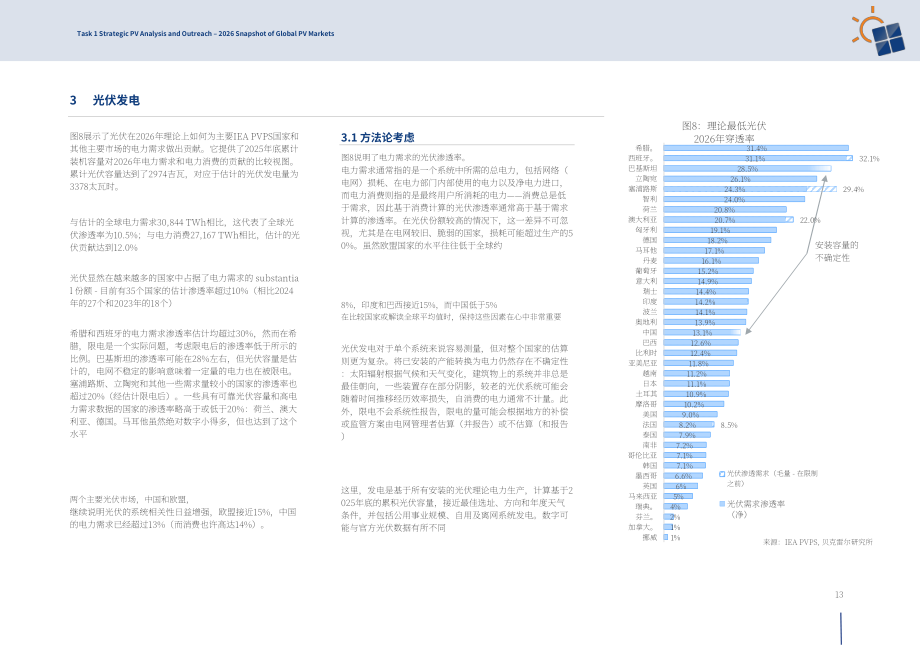
Task: Click the 西班牙 31.1% bar
Action: coord(755,158)
